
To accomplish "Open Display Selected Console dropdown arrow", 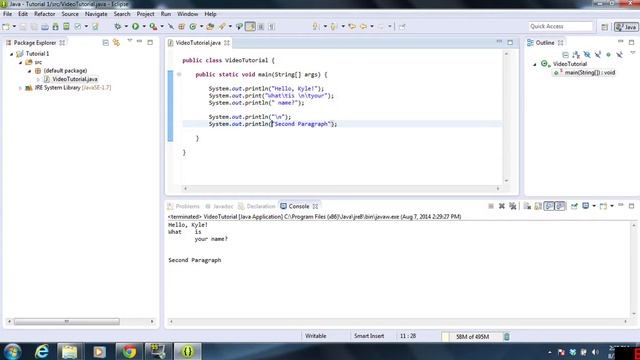I will point(594,206).
